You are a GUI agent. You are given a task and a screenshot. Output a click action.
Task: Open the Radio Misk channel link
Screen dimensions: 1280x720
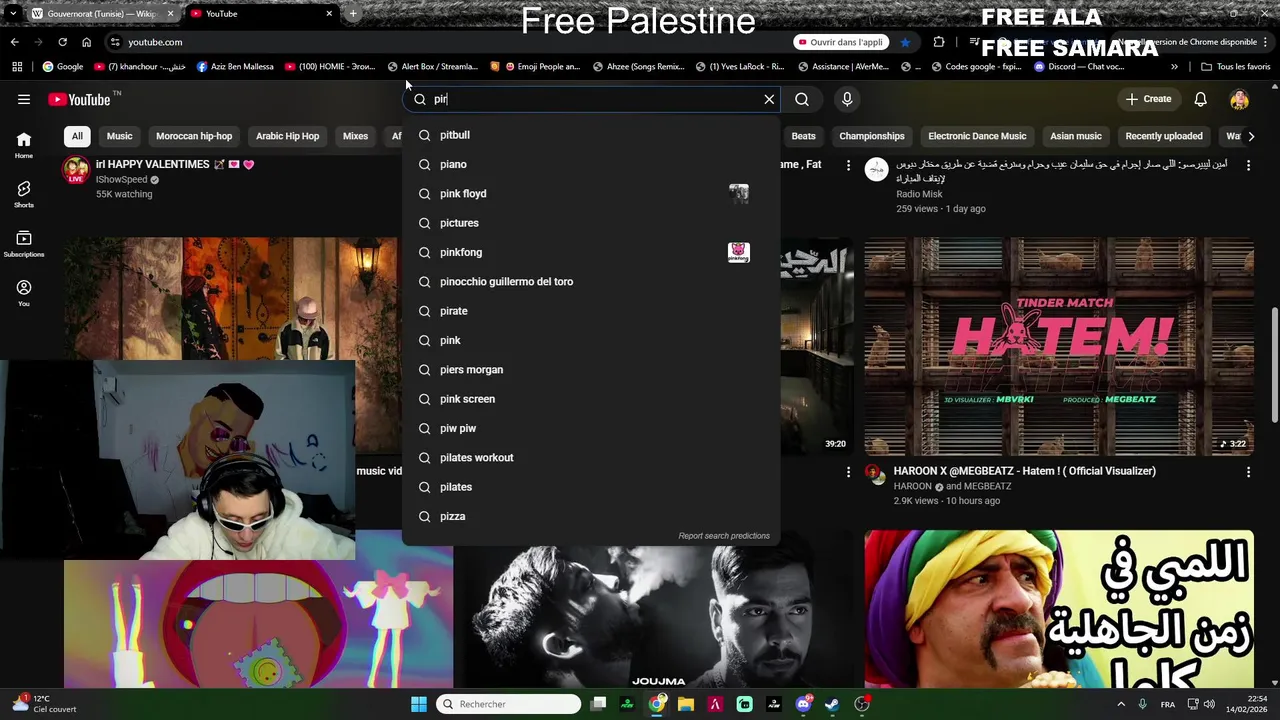[x=919, y=194]
